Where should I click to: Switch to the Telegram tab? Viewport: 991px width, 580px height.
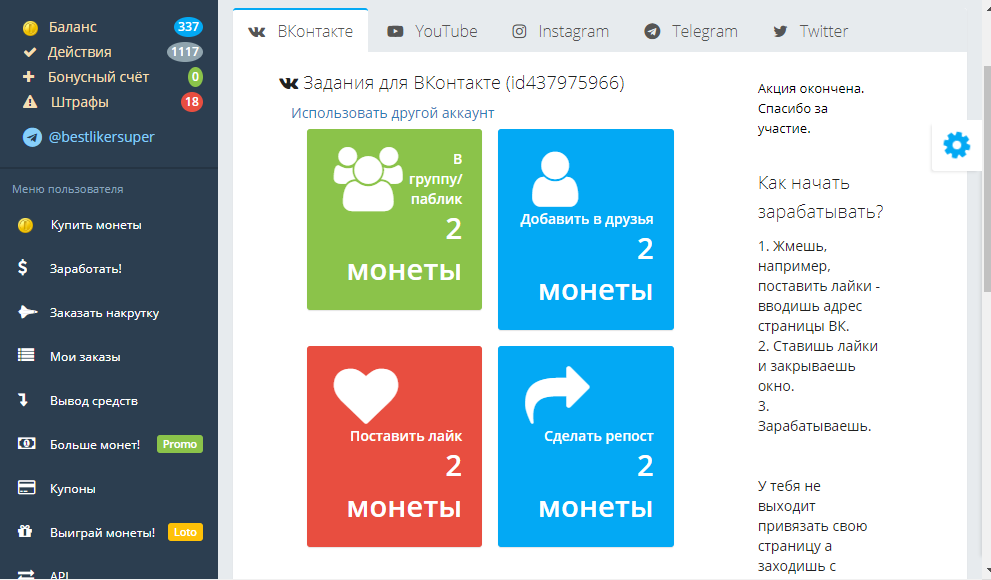pyautogui.click(x=691, y=32)
